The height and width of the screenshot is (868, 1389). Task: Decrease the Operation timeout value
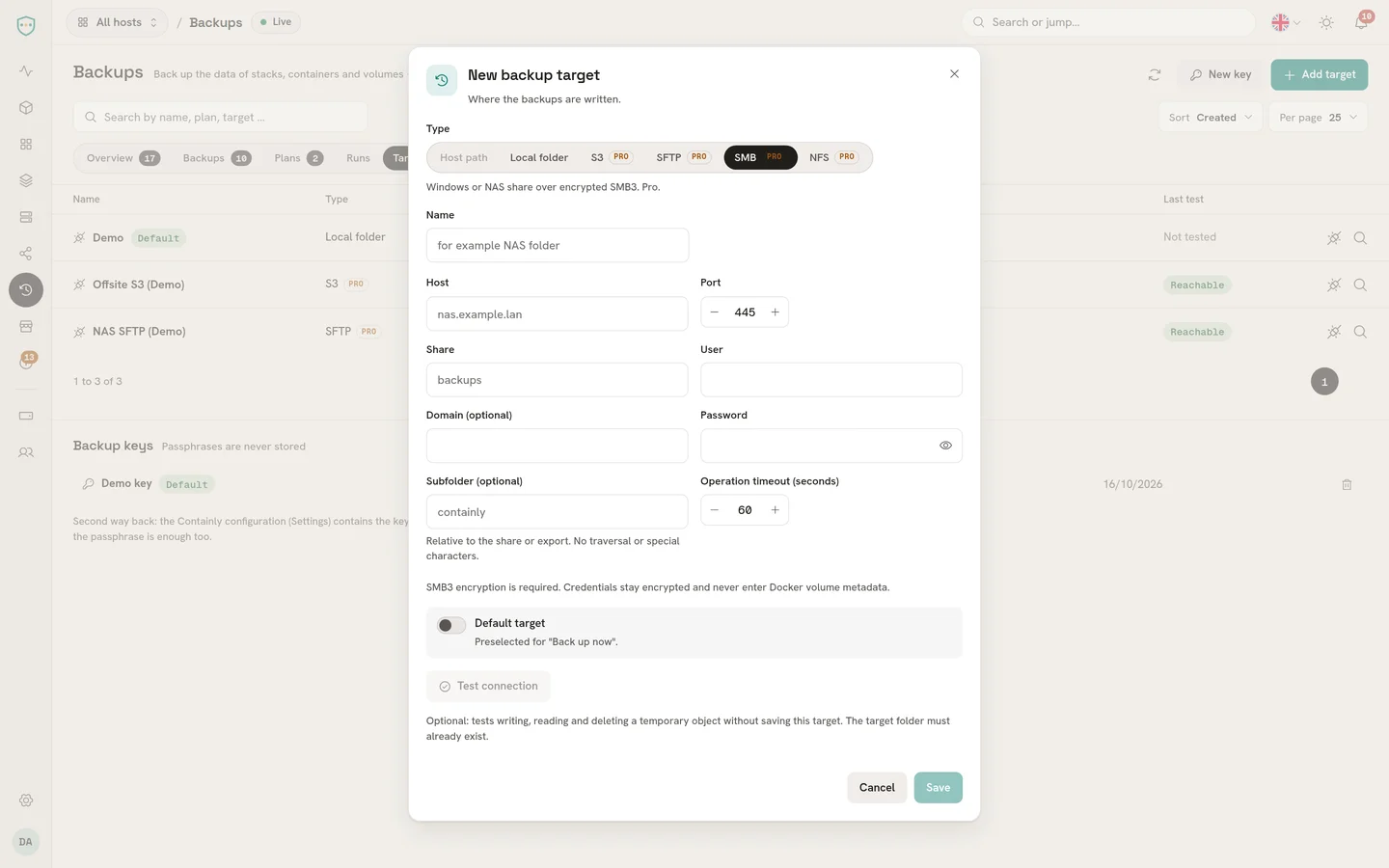click(715, 510)
